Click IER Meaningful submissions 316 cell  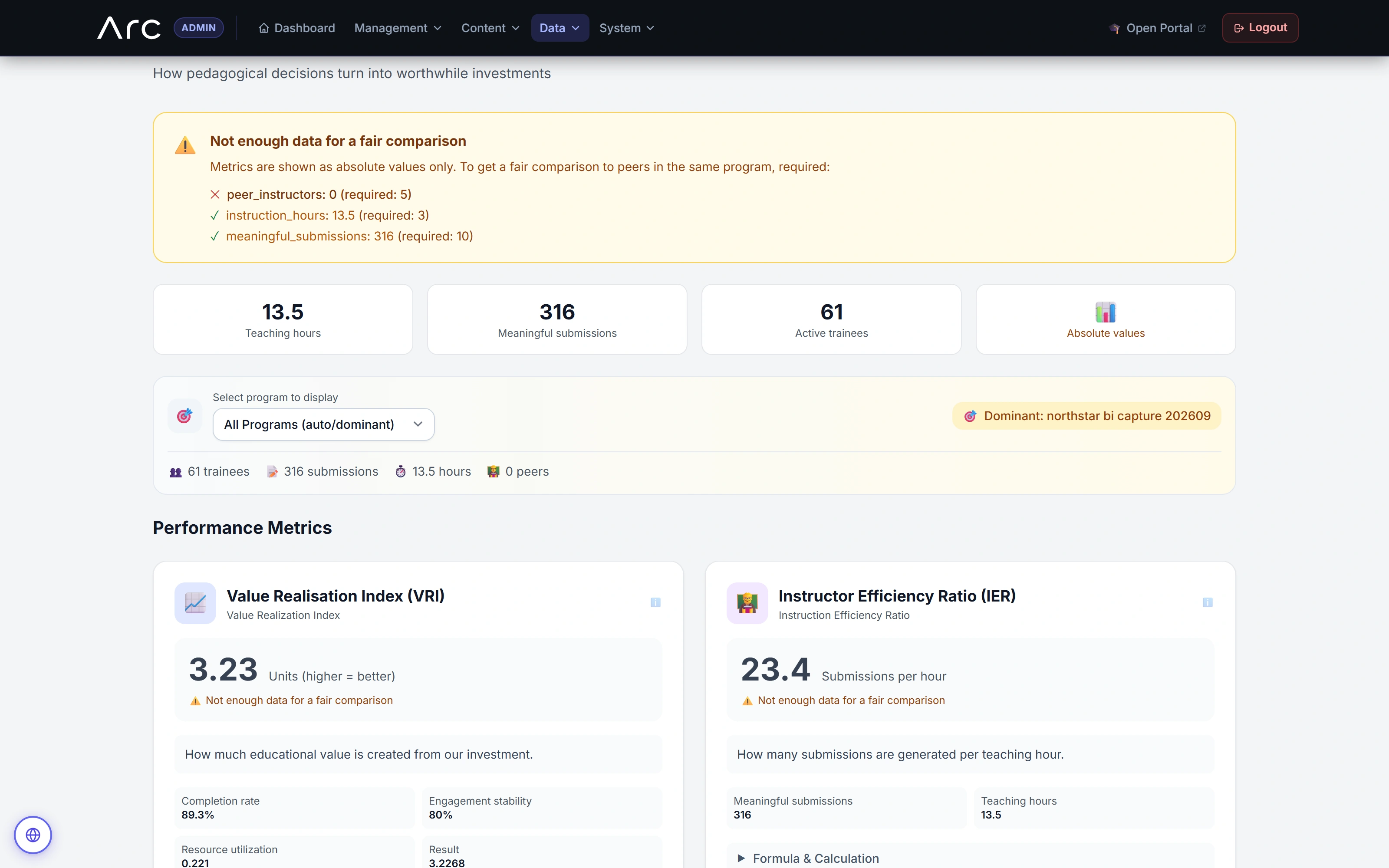coord(846,808)
